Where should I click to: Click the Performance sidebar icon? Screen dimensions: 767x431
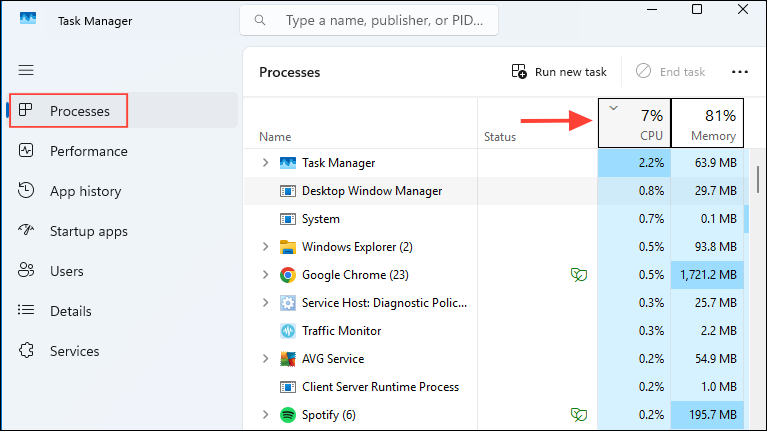pyautogui.click(x=25, y=150)
